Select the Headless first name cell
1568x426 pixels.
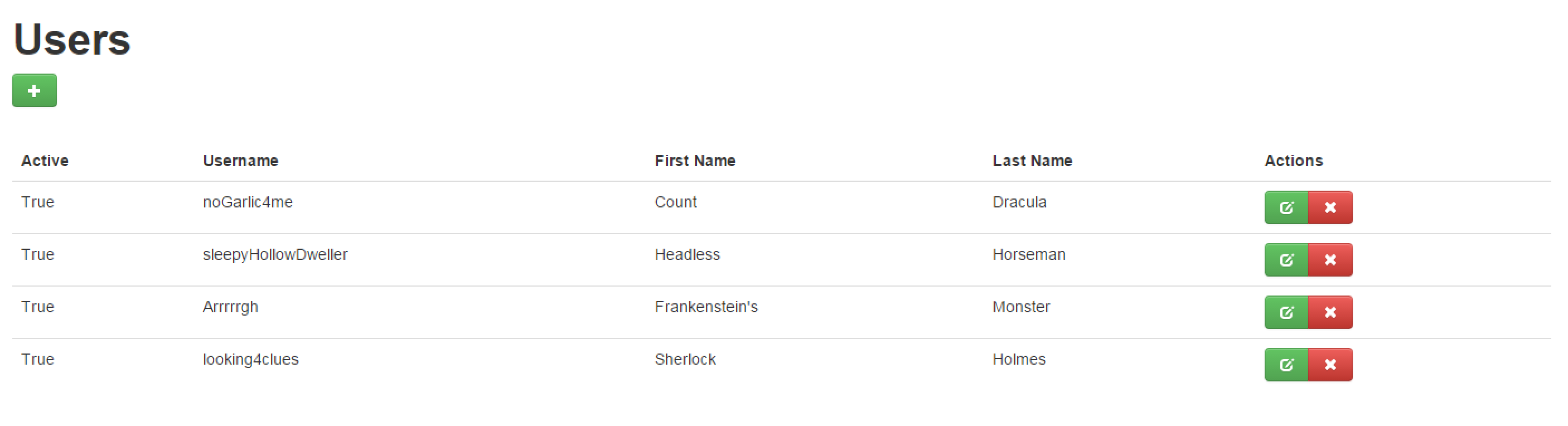[x=687, y=254]
